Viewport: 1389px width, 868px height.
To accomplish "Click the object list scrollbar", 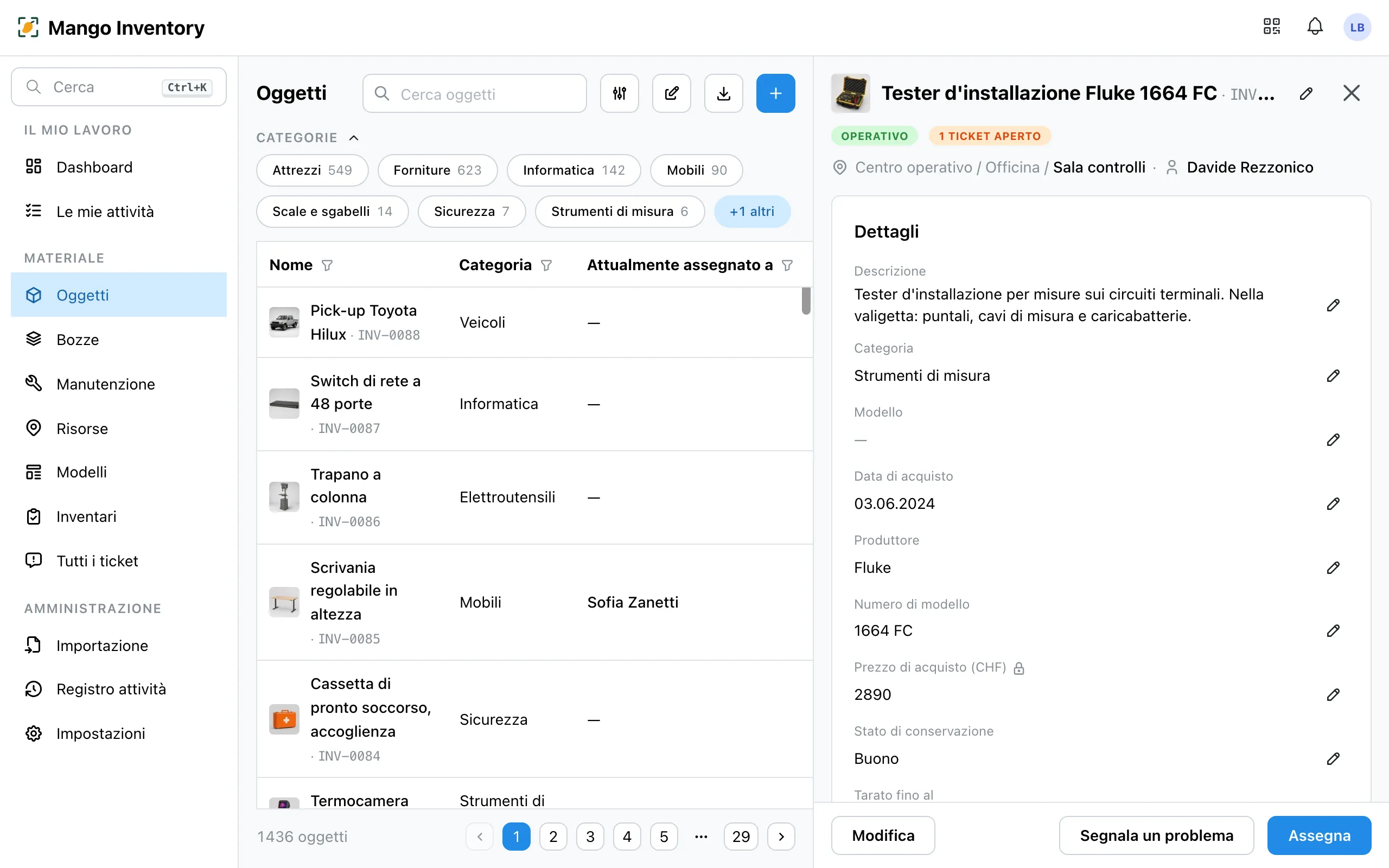I will click(806, 301).
